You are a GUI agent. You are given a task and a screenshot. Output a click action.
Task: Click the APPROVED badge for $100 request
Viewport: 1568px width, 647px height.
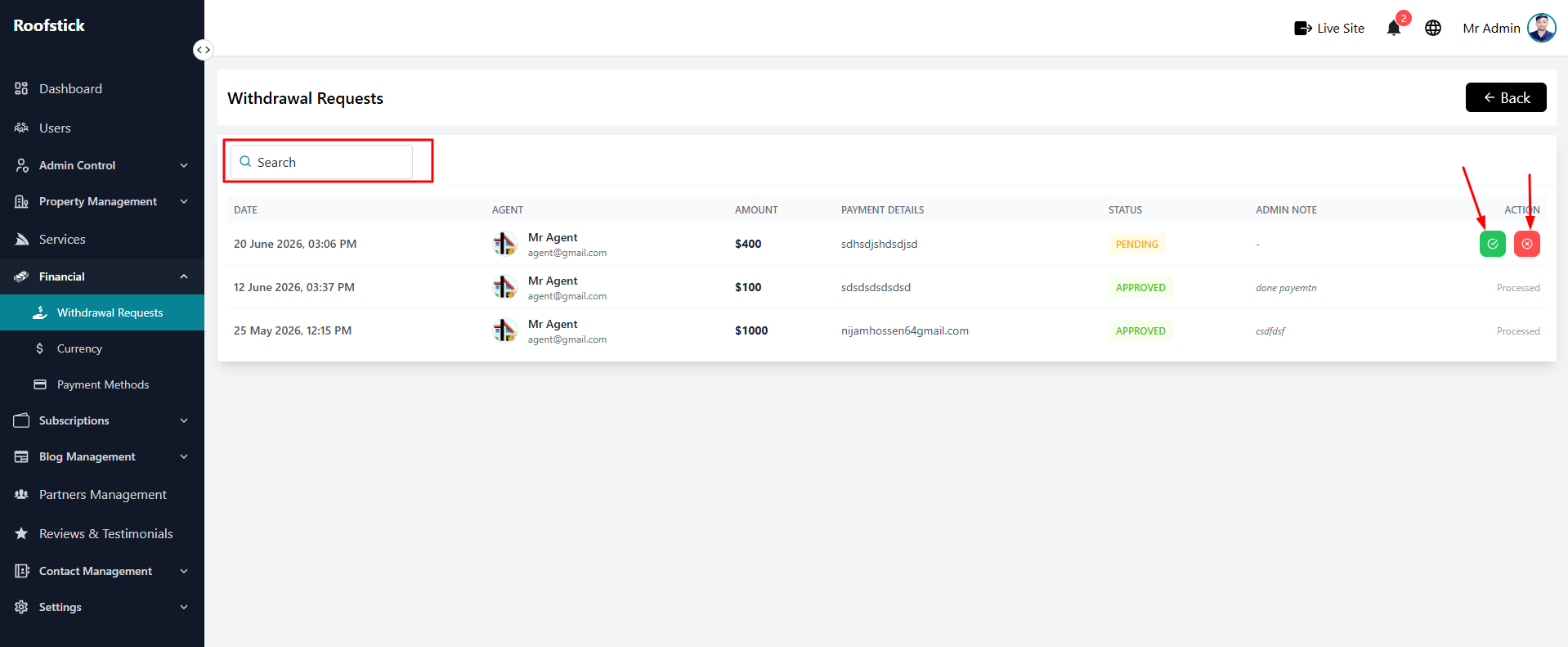tap(1140, 287)
